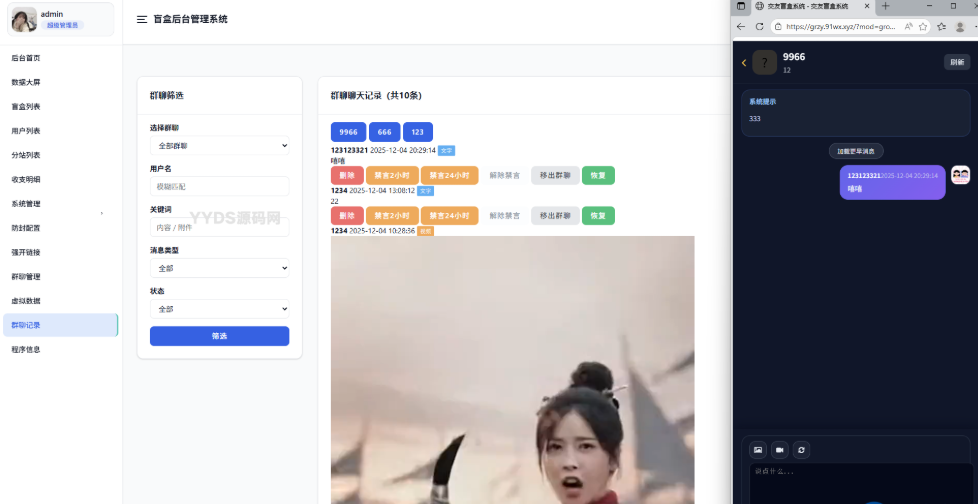Click the blue 筛选 button

click(219, 336)
